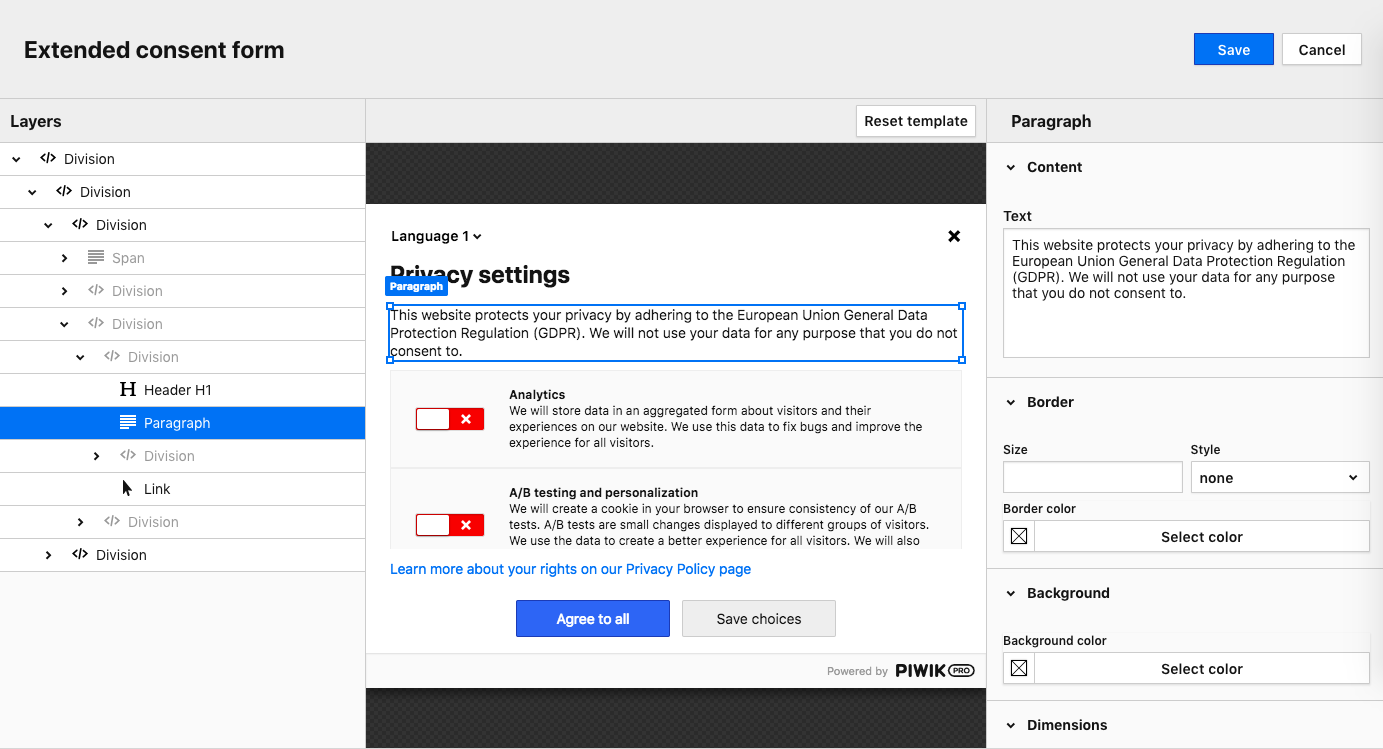Click the Analytics title text
1383x749 pixels.
537,395
